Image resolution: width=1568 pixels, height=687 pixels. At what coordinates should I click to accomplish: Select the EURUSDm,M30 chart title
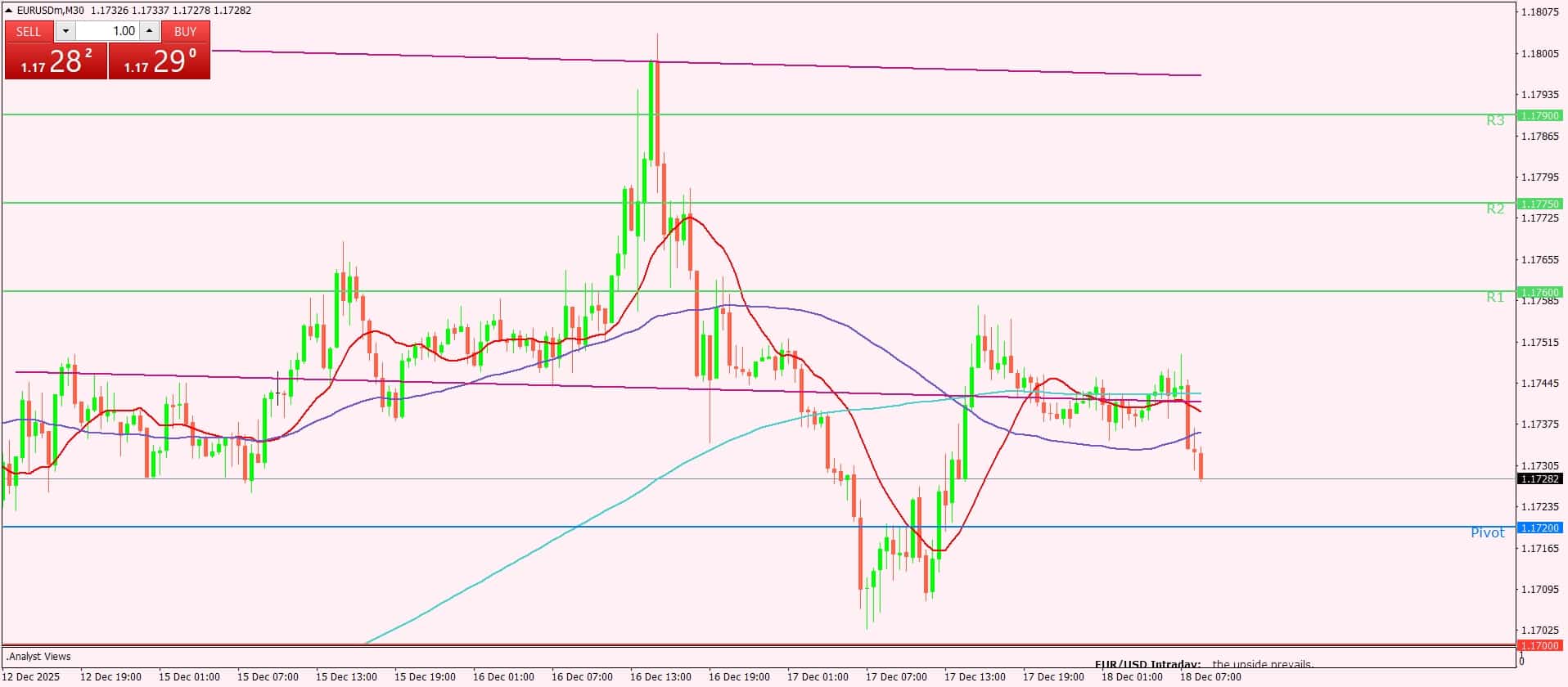pyautogui.click(x=51, y=11)
